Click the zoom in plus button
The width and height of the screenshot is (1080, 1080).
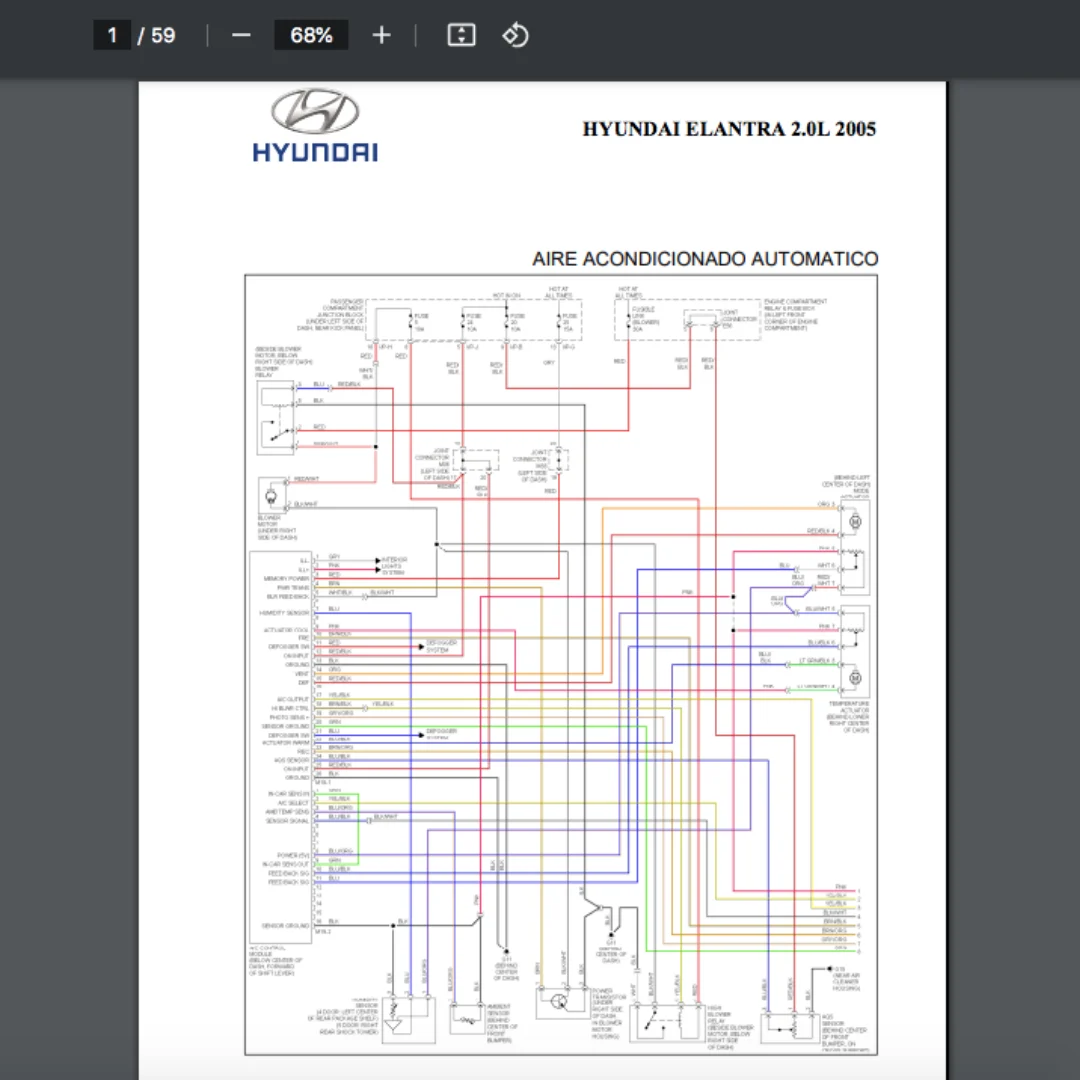[x=381, y=35]
